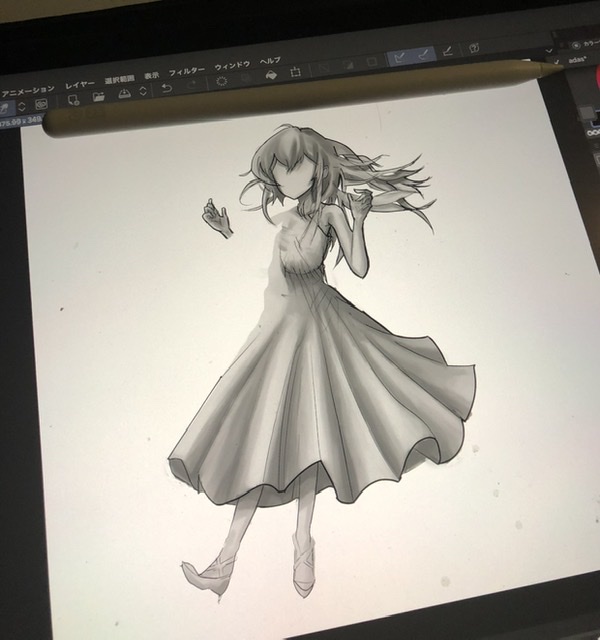Toggle the highlighted snap to special ruler icon

[x=424, y=55]
